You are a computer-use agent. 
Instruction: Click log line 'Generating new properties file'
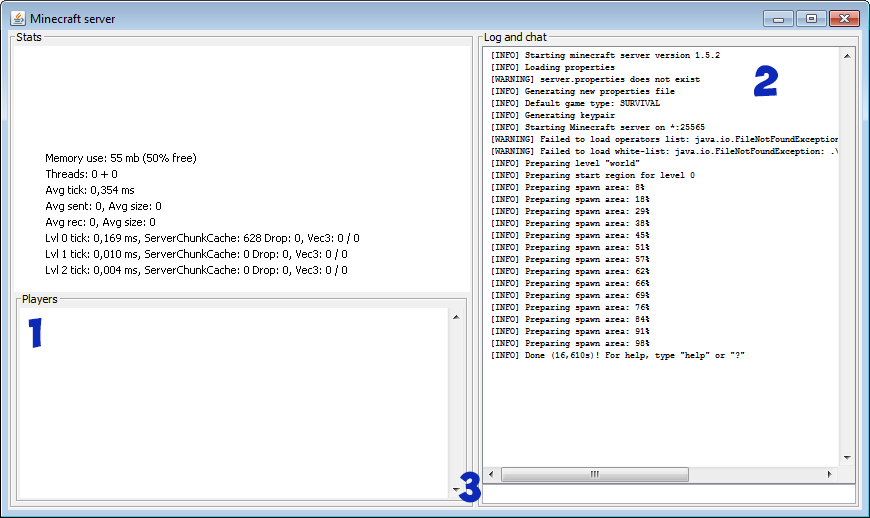[583, 92]
